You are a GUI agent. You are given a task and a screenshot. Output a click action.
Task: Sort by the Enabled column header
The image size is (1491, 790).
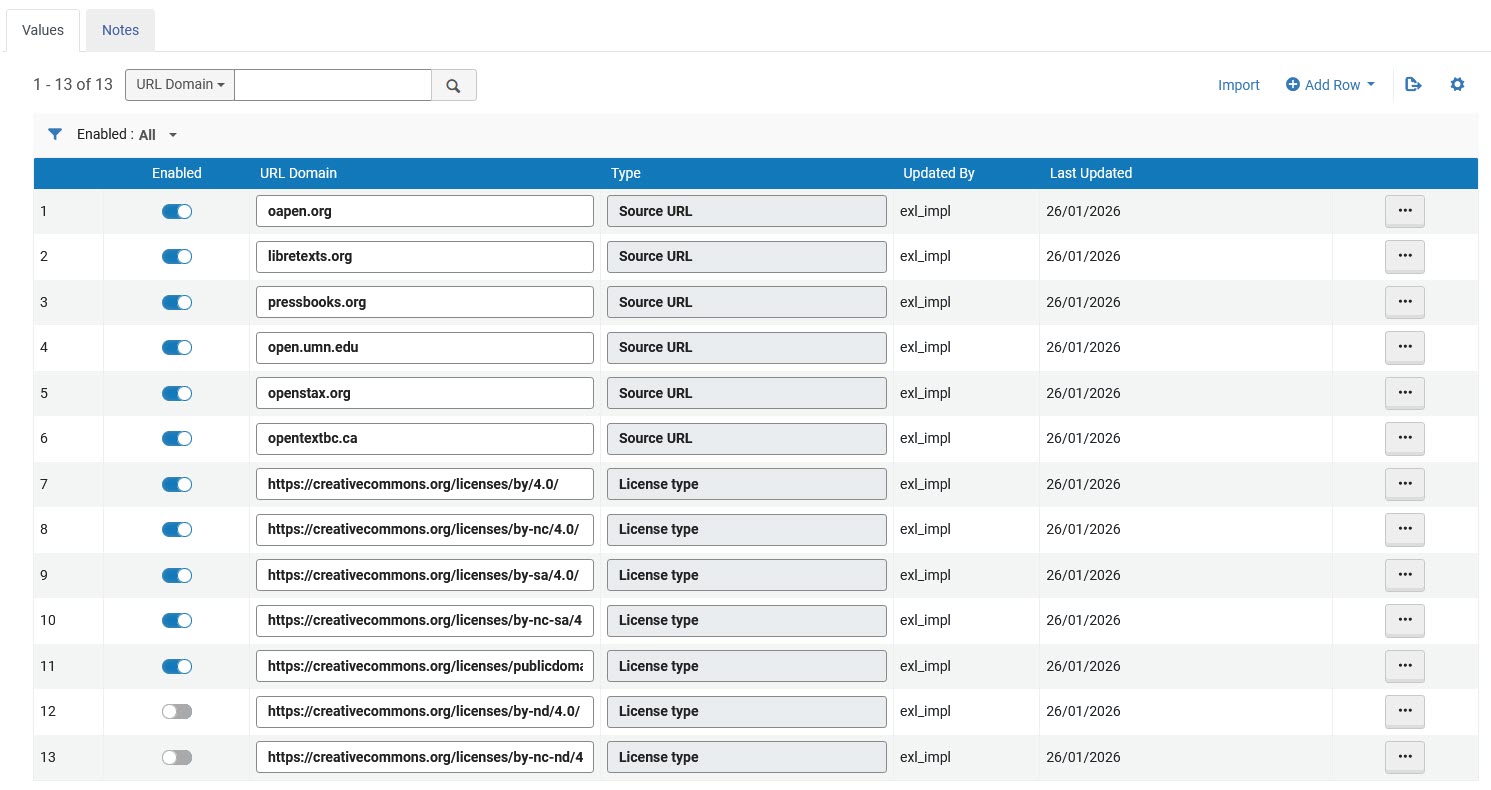[177, 173]
